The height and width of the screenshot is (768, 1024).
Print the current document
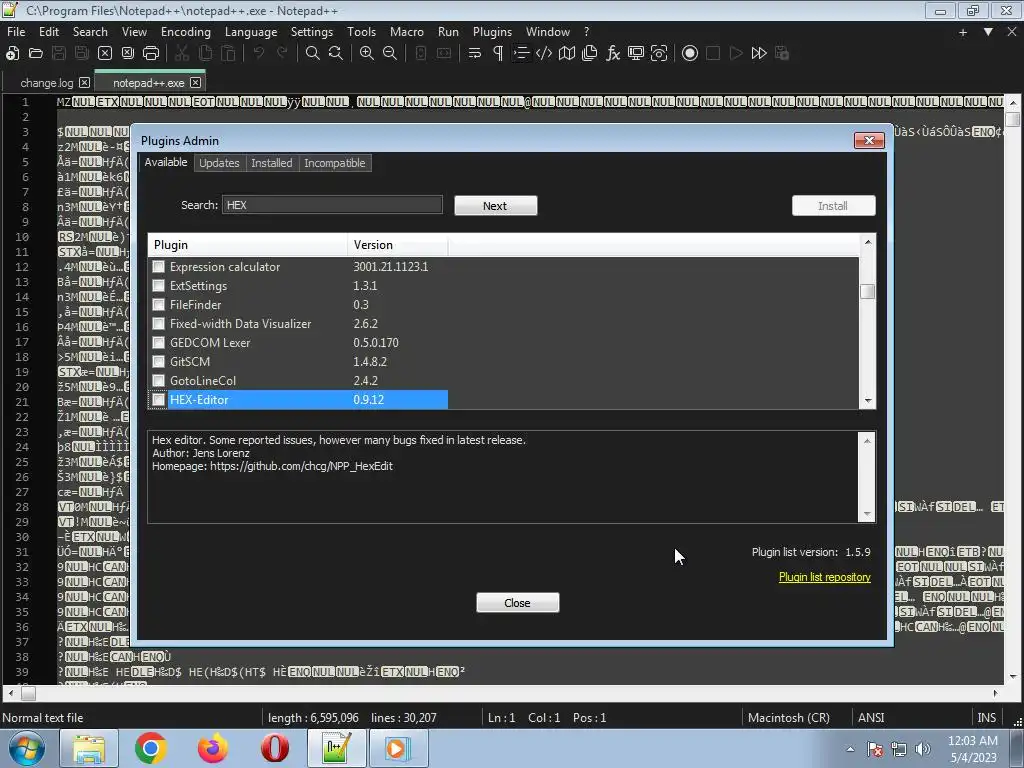pos(151,54)
